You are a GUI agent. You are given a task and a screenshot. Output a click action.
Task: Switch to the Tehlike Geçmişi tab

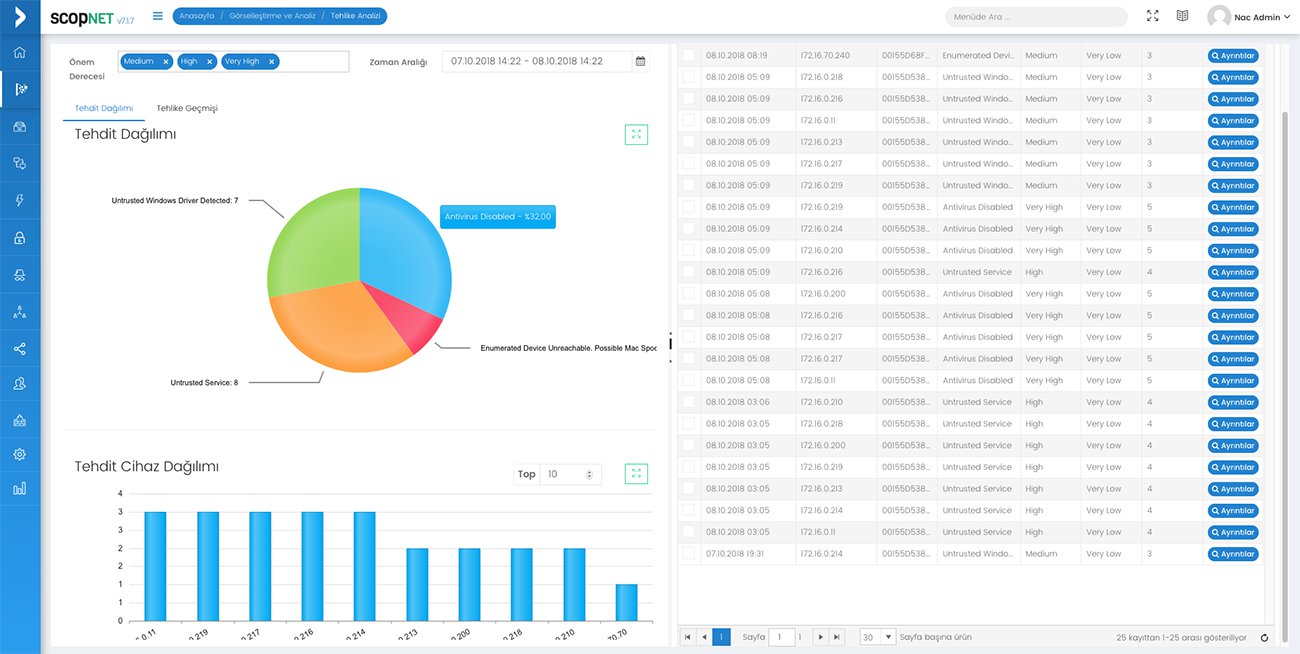(187, 108)
